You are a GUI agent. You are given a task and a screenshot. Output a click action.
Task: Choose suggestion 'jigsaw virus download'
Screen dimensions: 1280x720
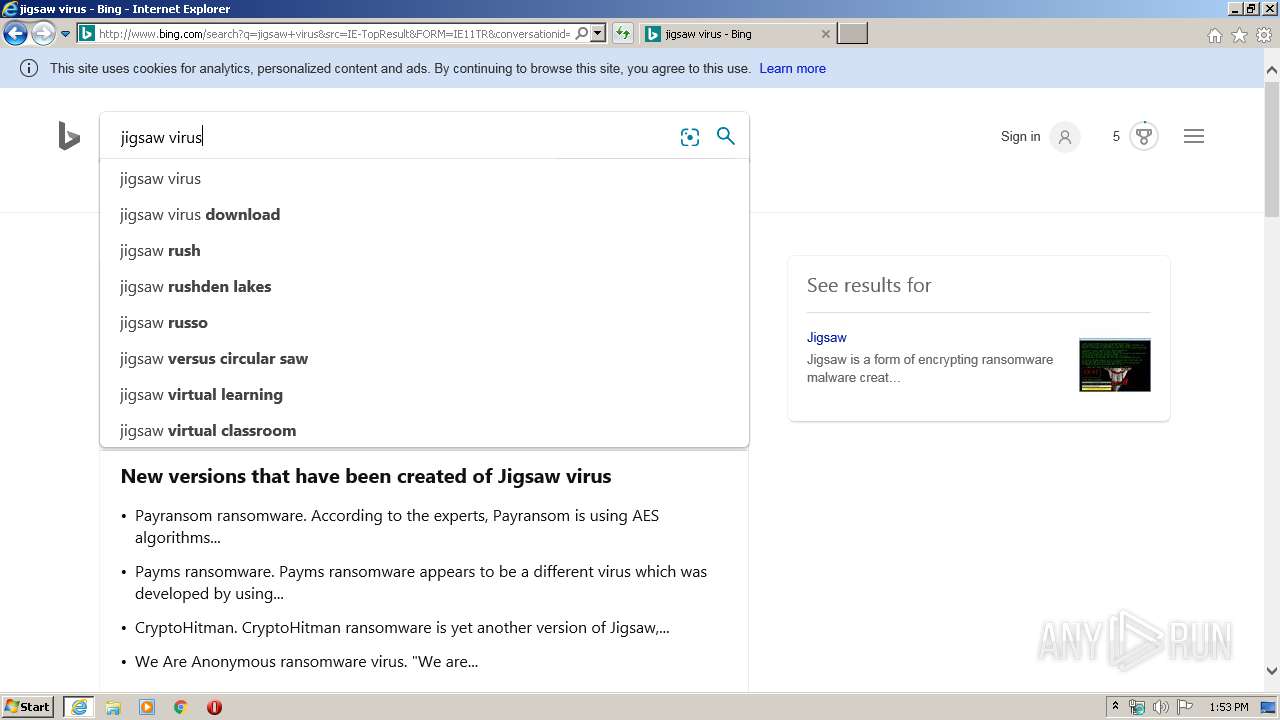click(424, 215)
